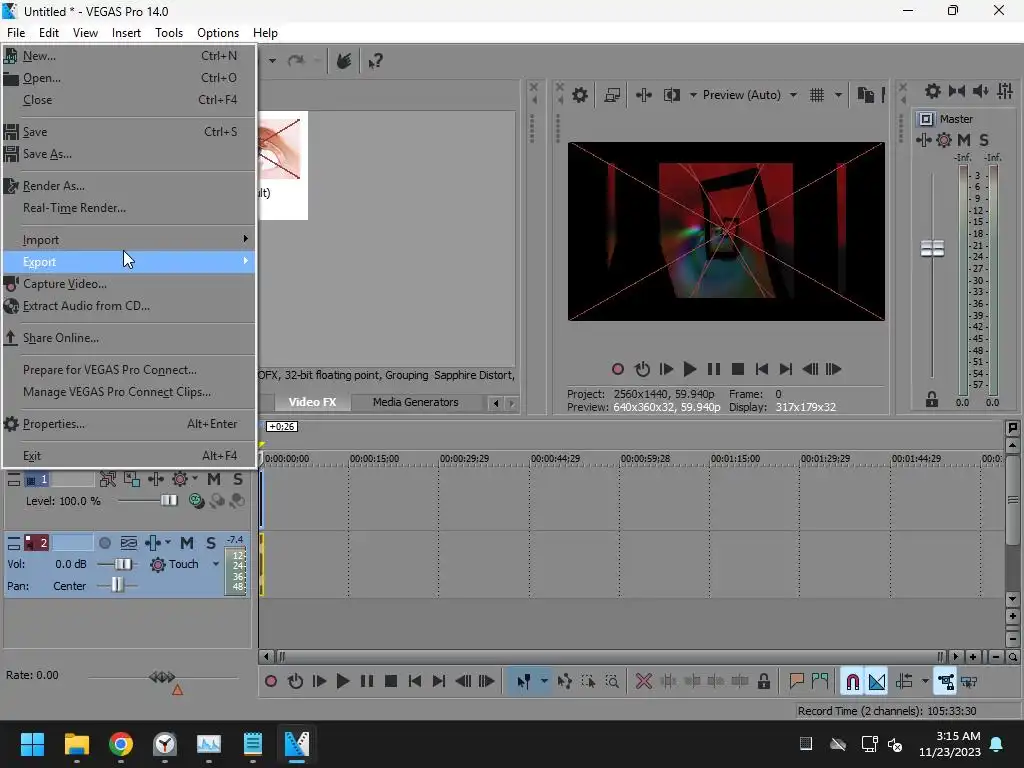Viewport: 1024px width, 768px height.
Task: Click the track 2 Pan slider
Action: click(x=117, y=585)
